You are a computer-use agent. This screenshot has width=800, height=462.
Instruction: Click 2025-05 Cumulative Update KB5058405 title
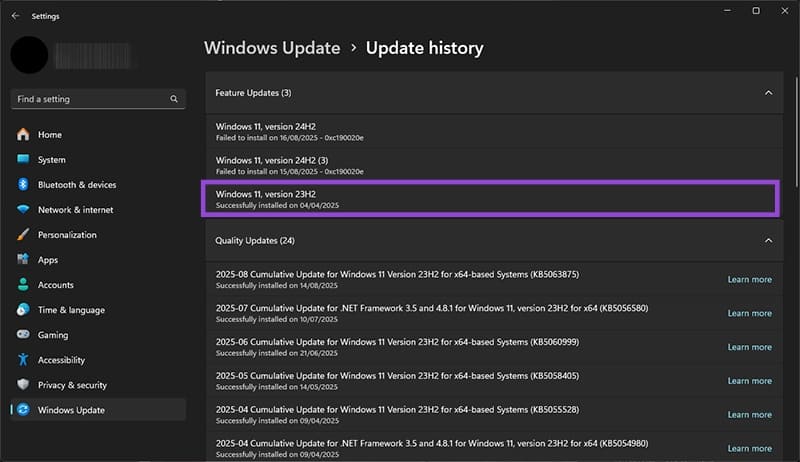click(397, 376)
